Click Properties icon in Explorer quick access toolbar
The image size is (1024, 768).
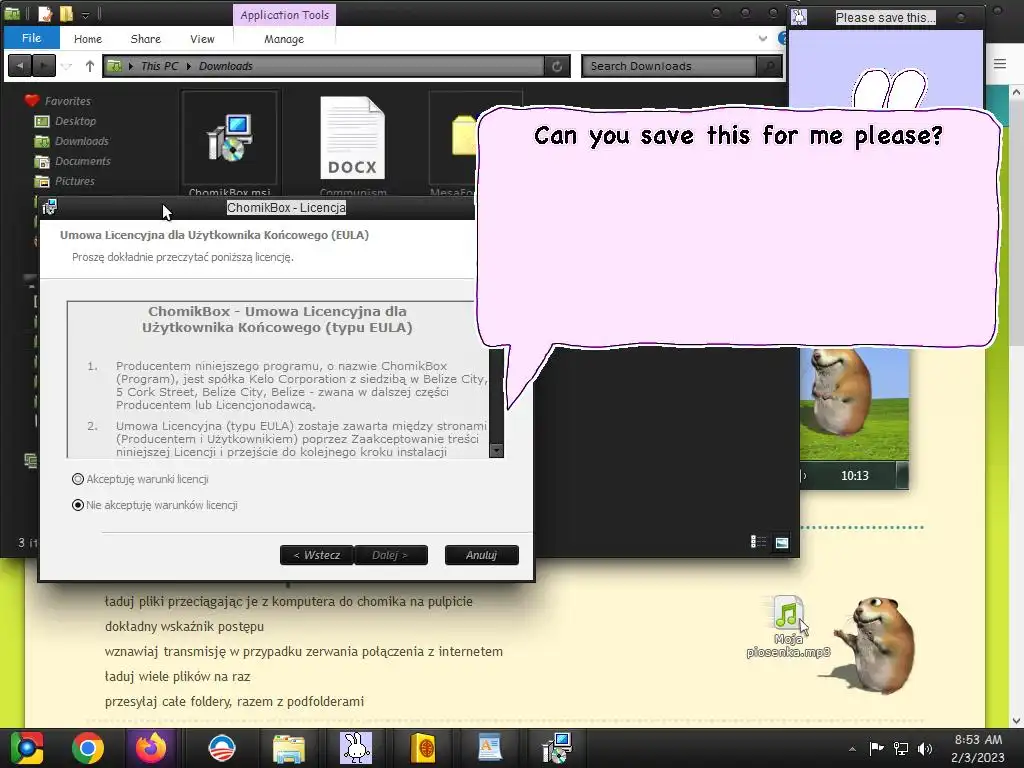pos(44,13)
